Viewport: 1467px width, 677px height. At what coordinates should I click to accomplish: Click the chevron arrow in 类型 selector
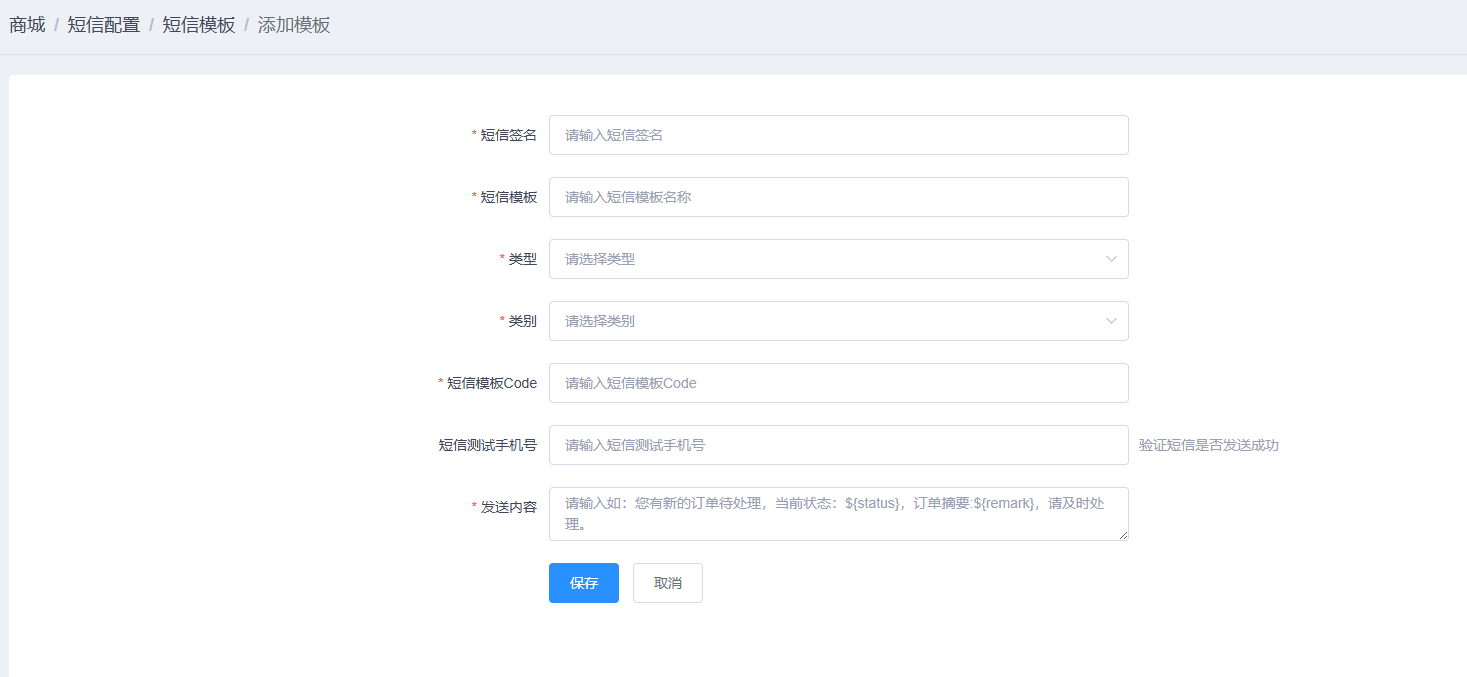pyautogui.click(x=1110, y=259)
